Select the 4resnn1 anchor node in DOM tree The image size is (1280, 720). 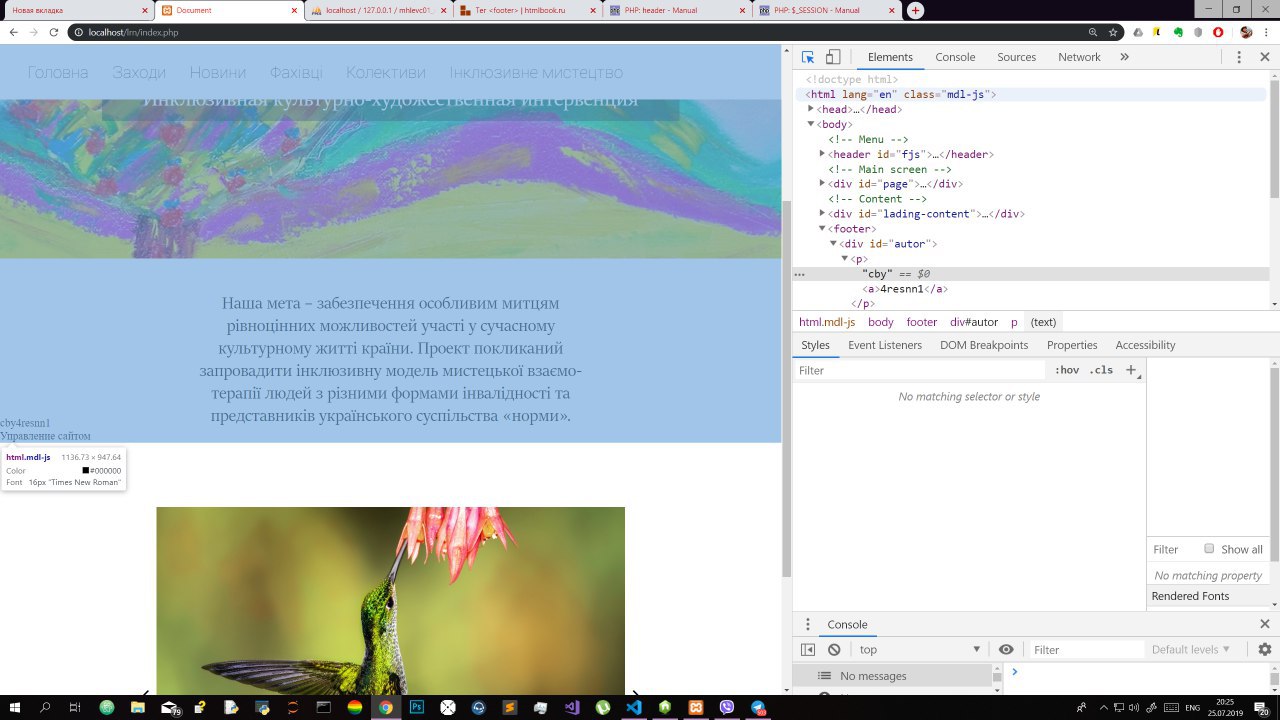click(905, 289)
